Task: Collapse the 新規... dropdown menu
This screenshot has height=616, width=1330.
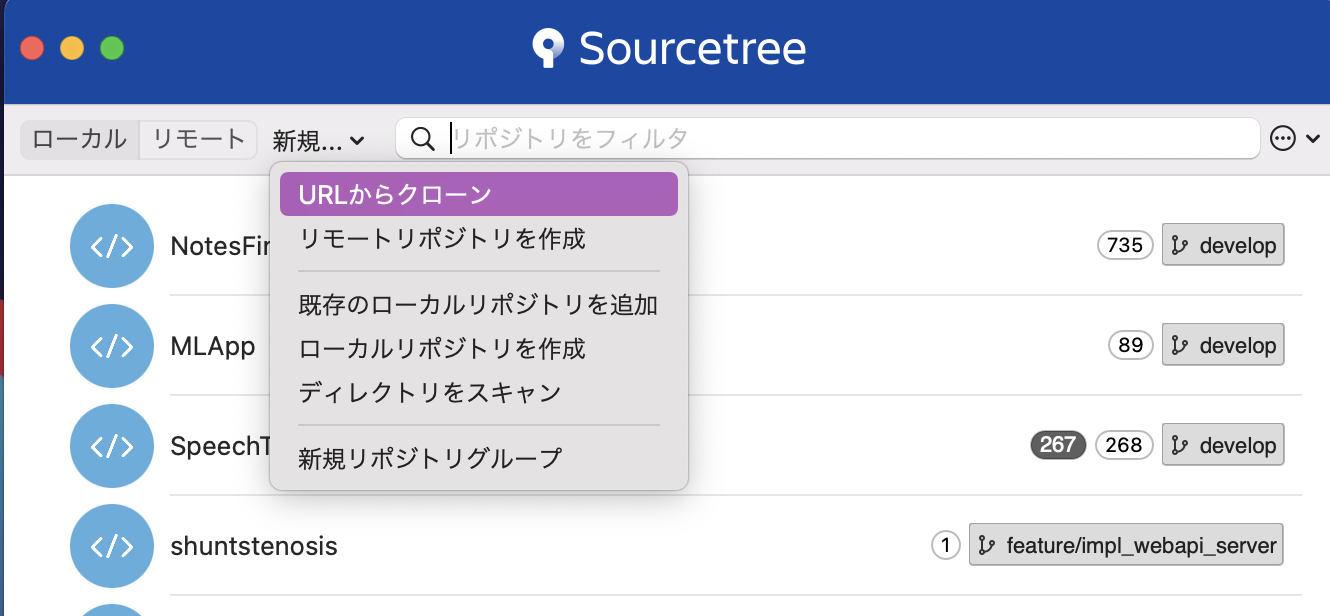Action: click(x=318, y=142)
